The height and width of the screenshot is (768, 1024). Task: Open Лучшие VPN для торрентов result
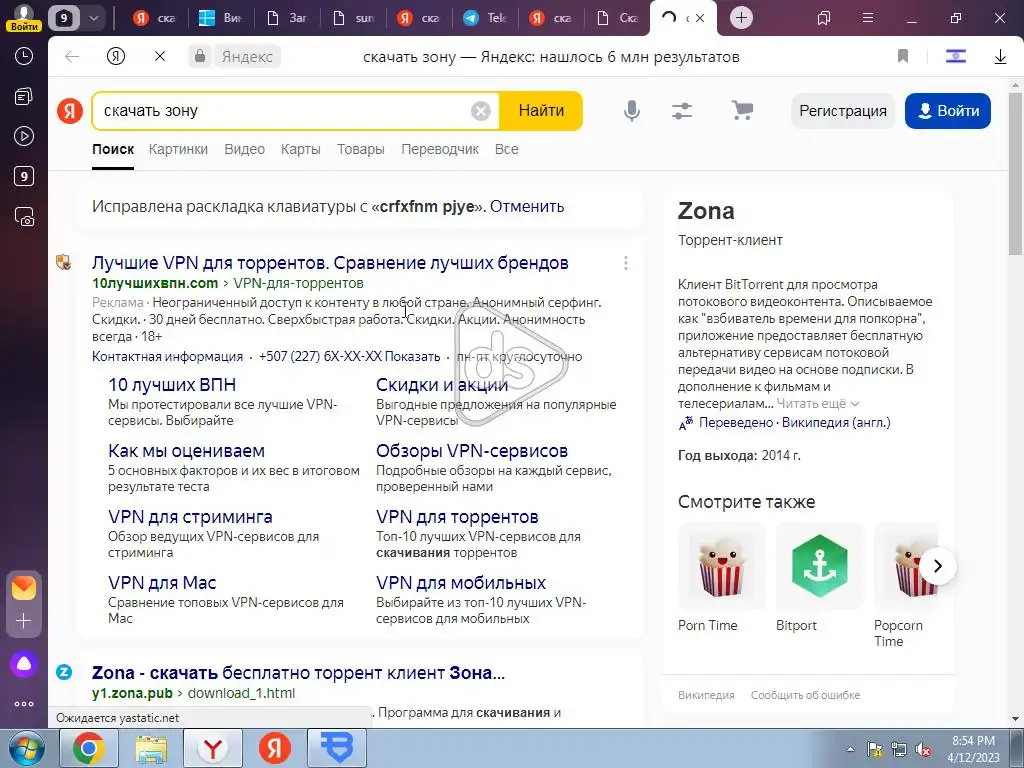[x=330, y=263]
